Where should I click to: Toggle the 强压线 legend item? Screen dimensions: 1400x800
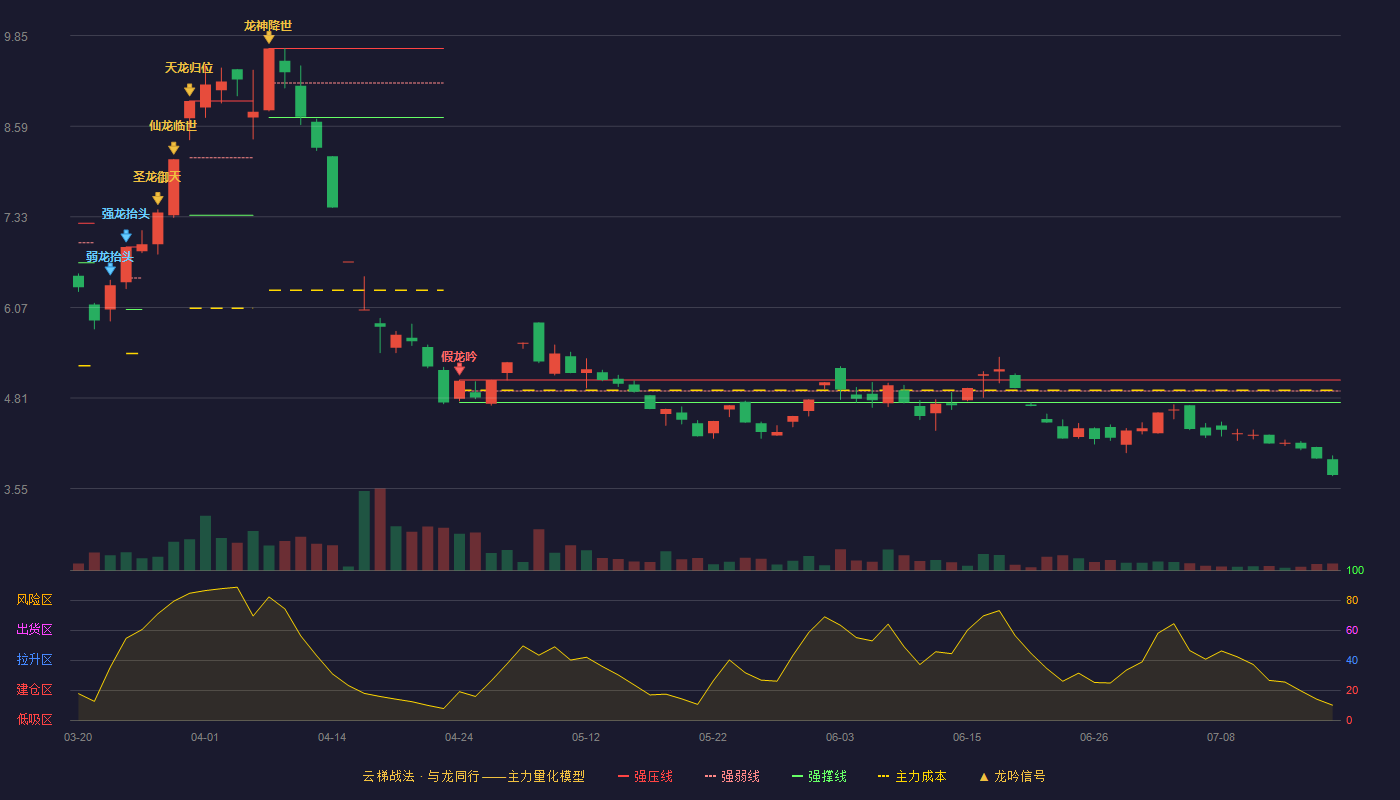645,776
